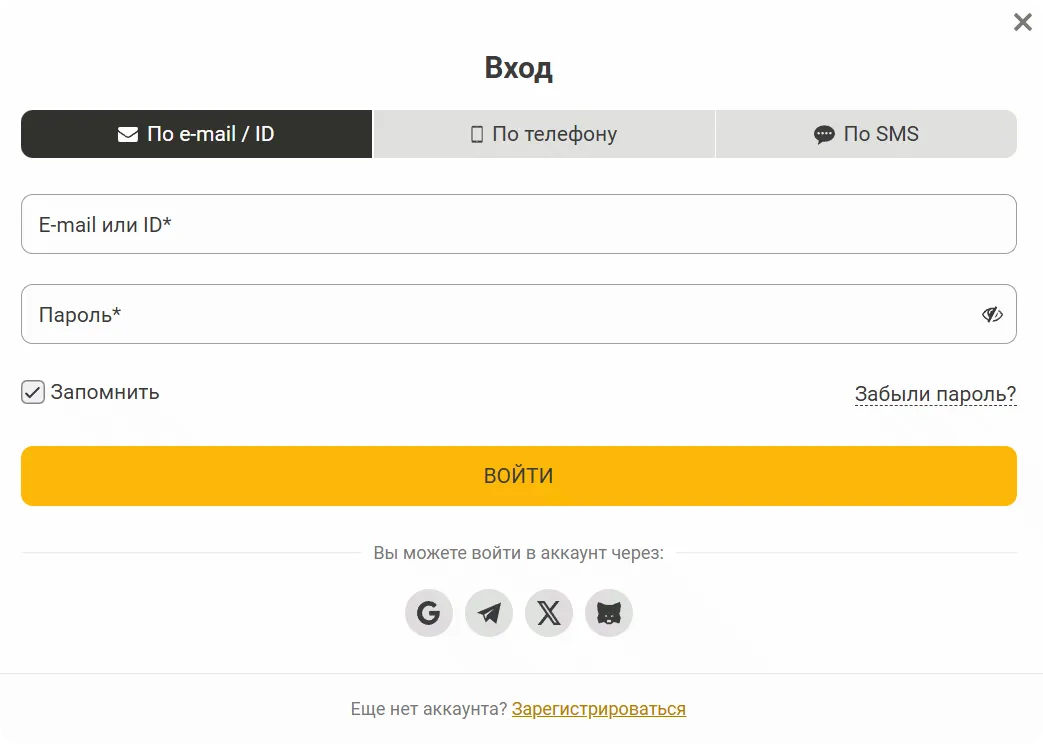The width and height of the screenshot is (1043, 744).
Task: Focus the E-mail или ID field
Action: click(518, 224)
